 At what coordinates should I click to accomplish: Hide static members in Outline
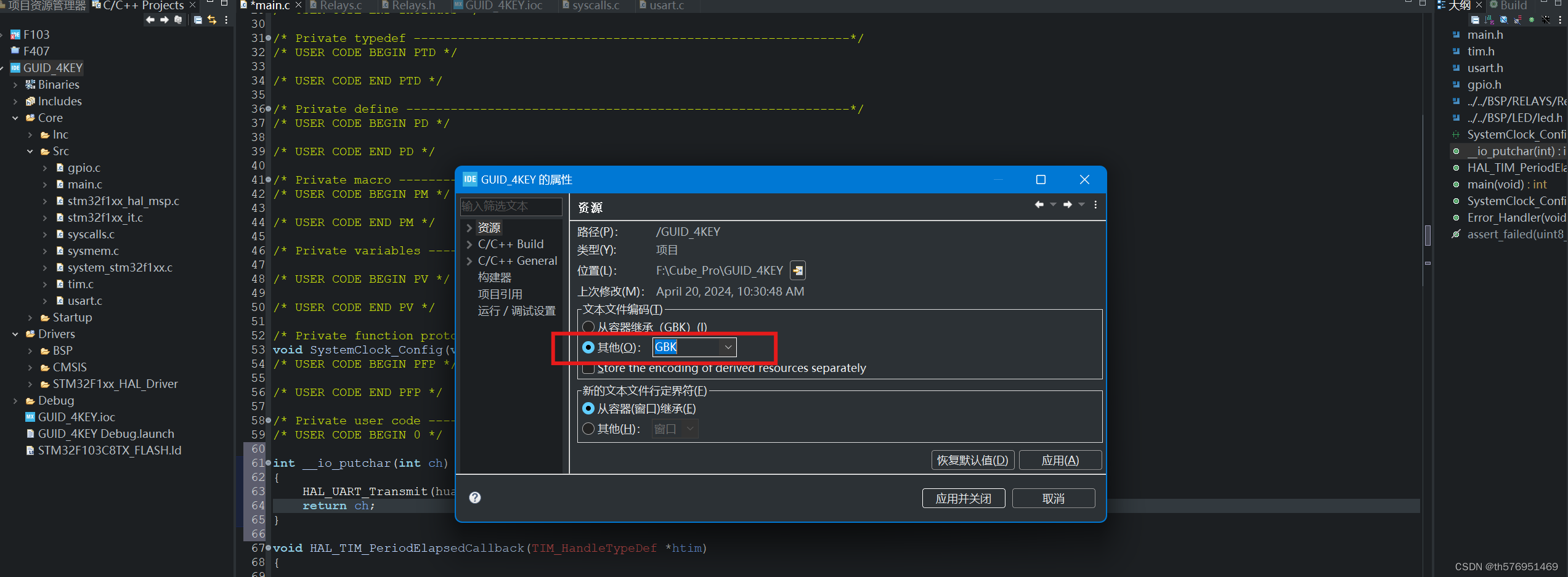click(x=1517, y=20)
